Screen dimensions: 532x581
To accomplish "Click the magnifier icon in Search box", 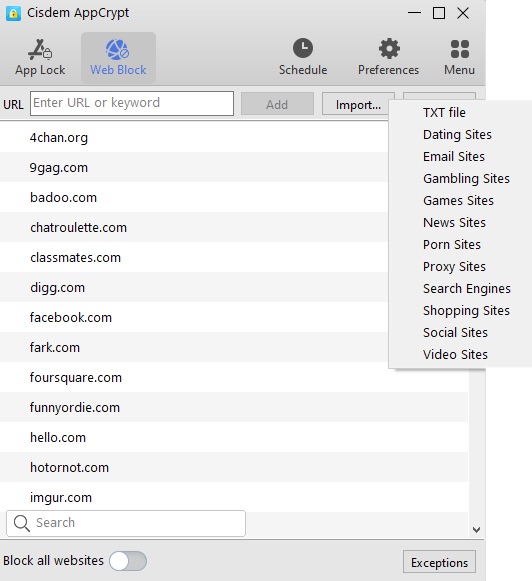I will click(x=21, y=523).
